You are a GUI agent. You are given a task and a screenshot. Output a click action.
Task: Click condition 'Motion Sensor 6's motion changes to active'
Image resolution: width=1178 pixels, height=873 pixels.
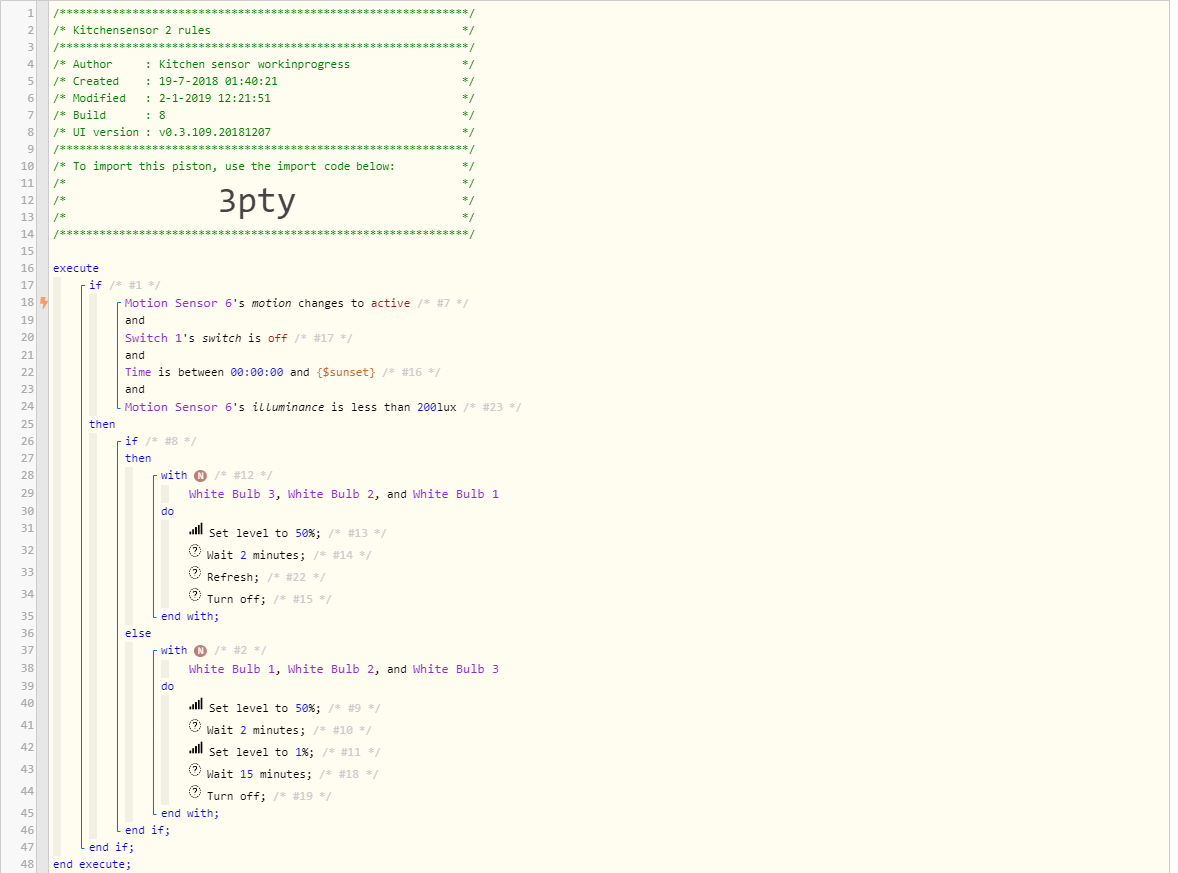pos(267,304)
